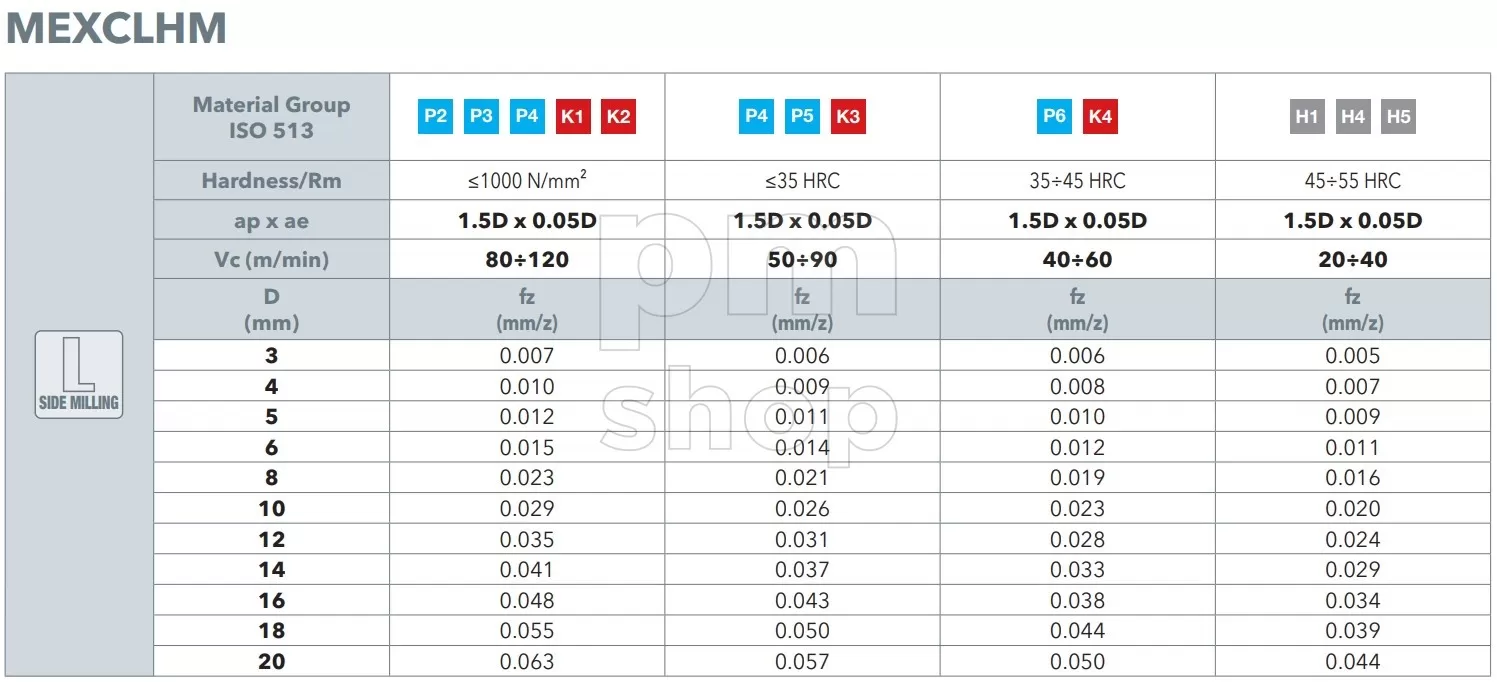
Task: Click the Material Group ISO 513 header
Action: 271,117
